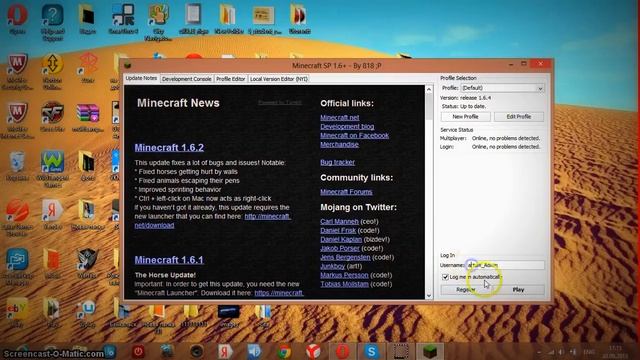Launch the CrossFire desktop shortcut
This screenshot has height=360, width=640.
(x=52, y=113)
